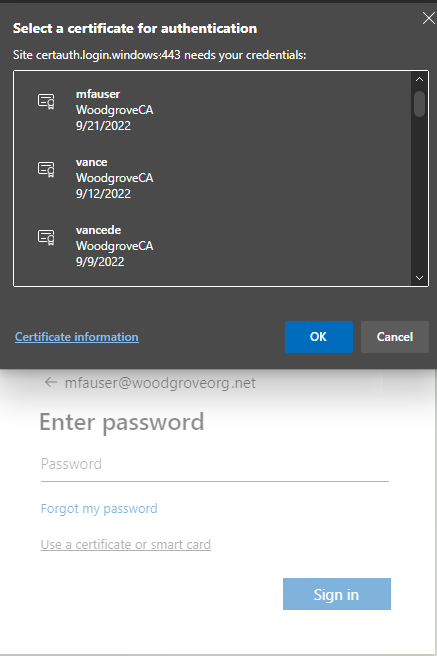Close the certificate selection dialog
Screen dimensions: 437x656
tap(429, 18)
